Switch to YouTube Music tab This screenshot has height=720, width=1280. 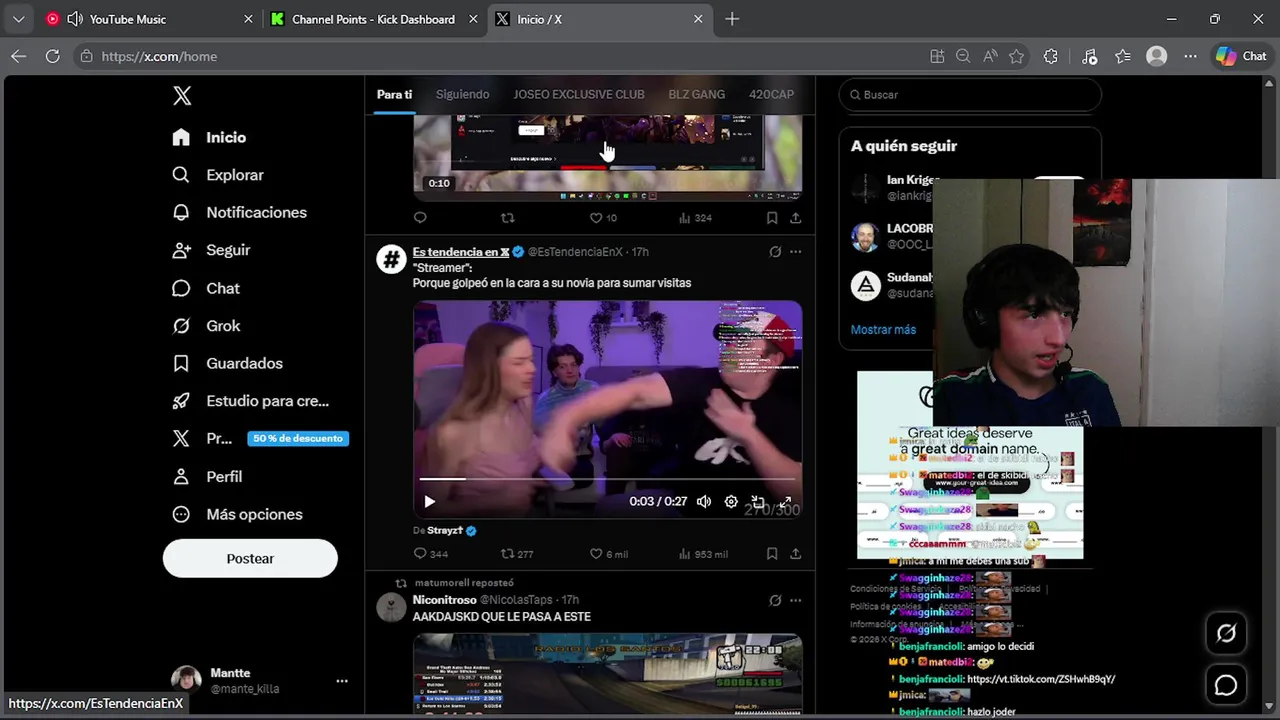coord(150,19)
